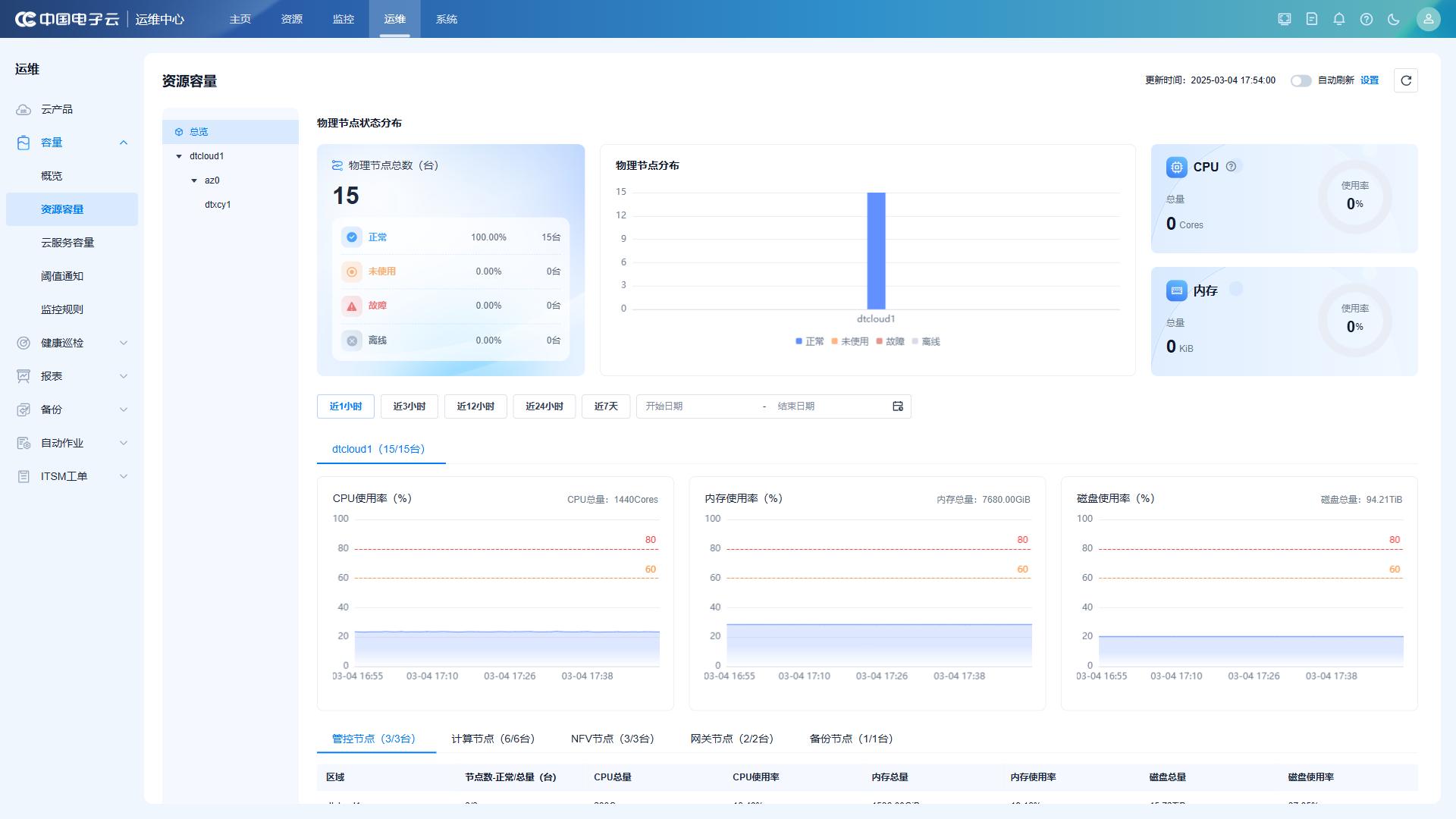Click the 正常 status check icon

coord(352,237)
